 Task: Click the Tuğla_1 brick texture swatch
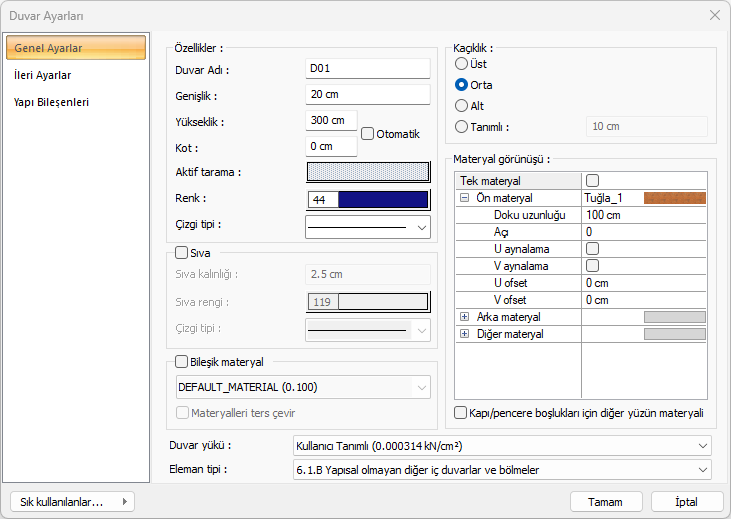tap(674, 198)
